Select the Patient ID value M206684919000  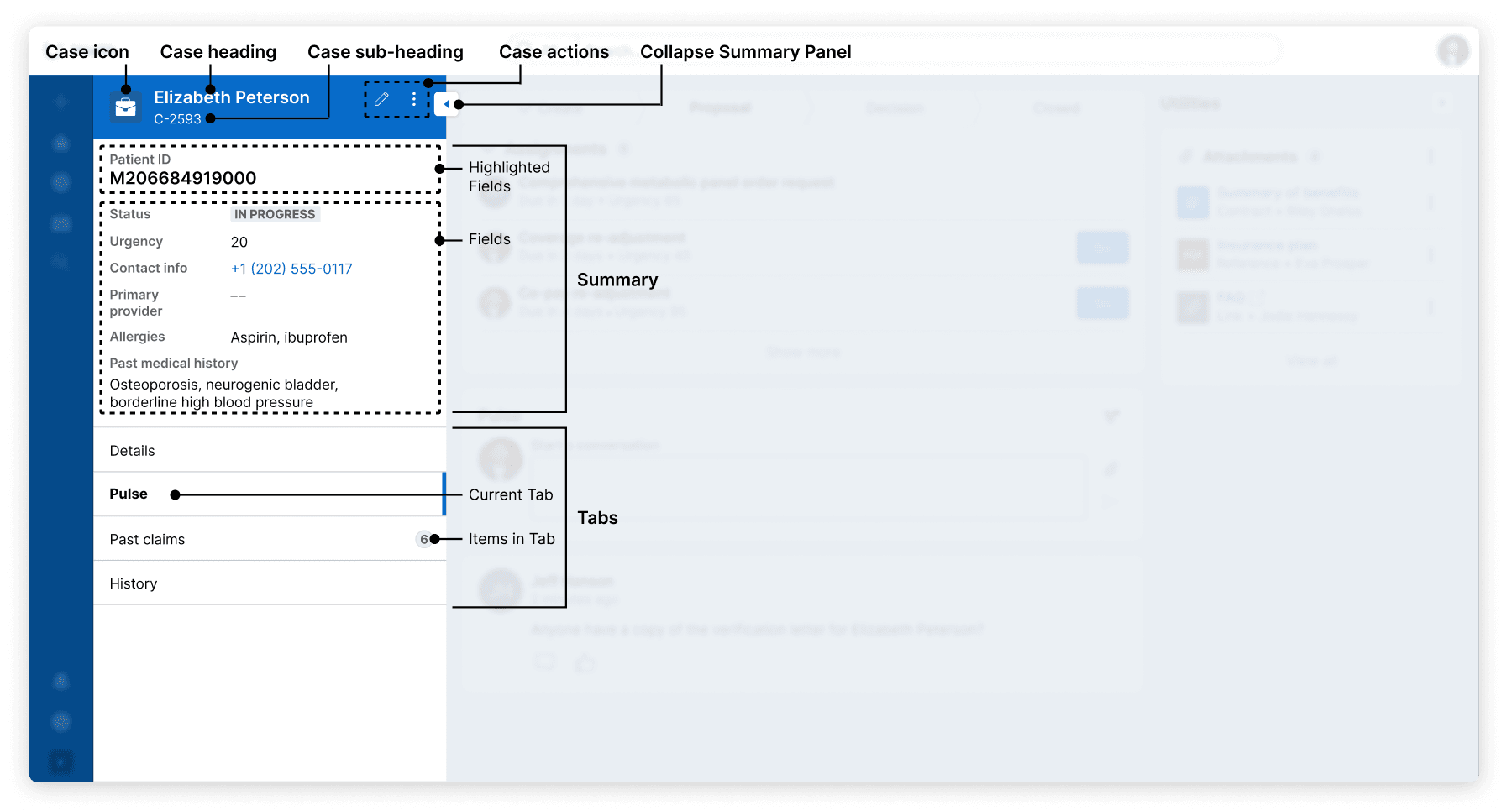tap(183, 178)
